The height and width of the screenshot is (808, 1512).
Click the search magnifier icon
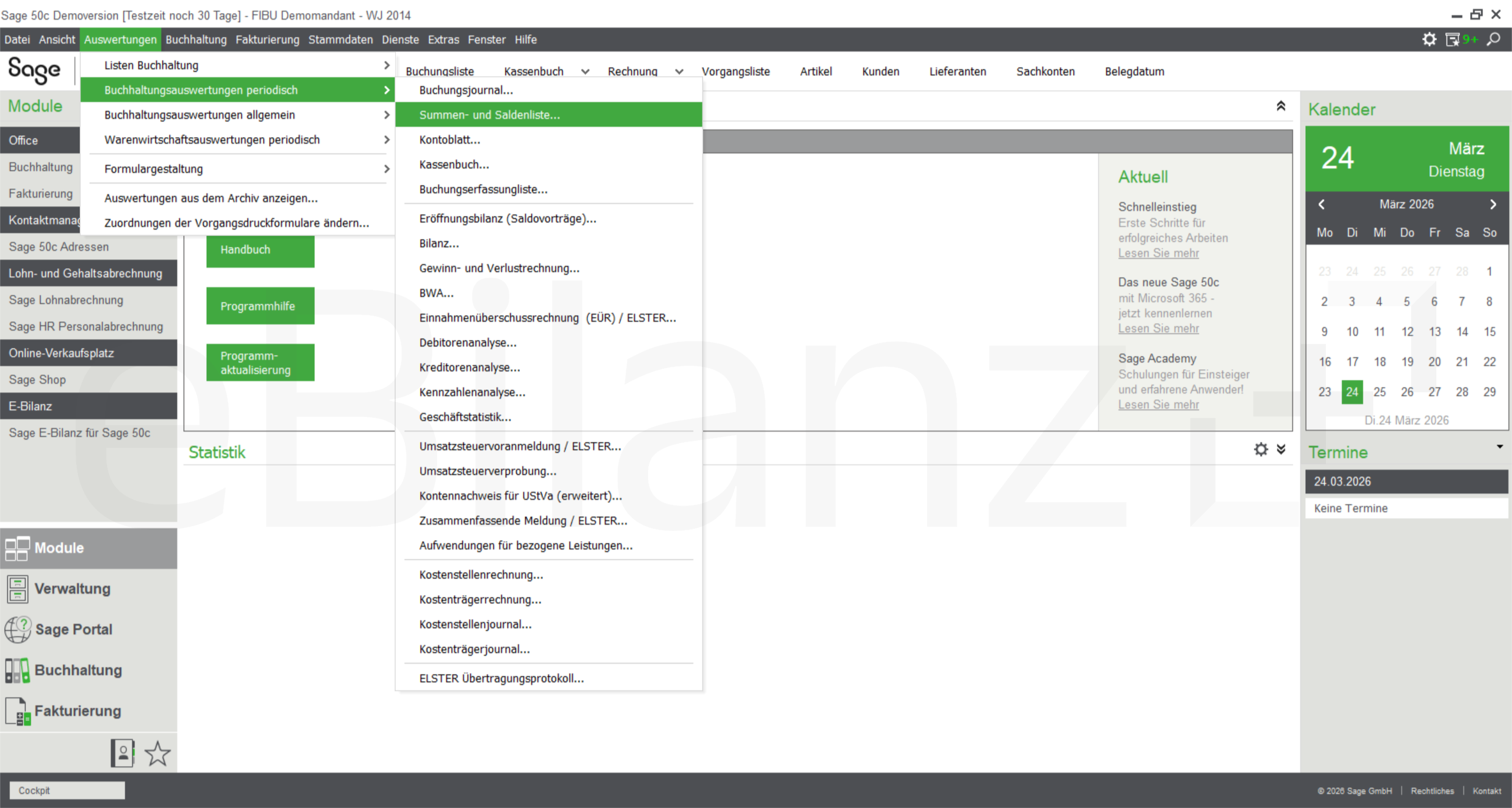coord(1493,40)
